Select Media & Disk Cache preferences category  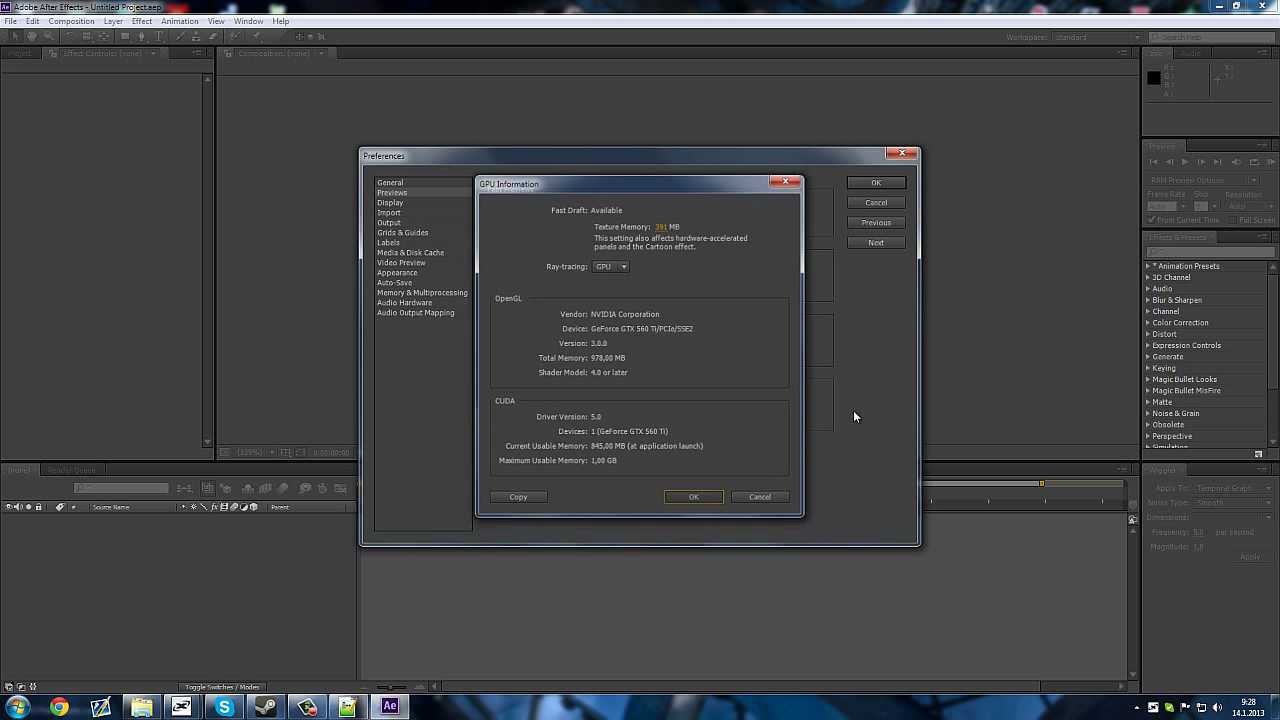tap(410, 253)
